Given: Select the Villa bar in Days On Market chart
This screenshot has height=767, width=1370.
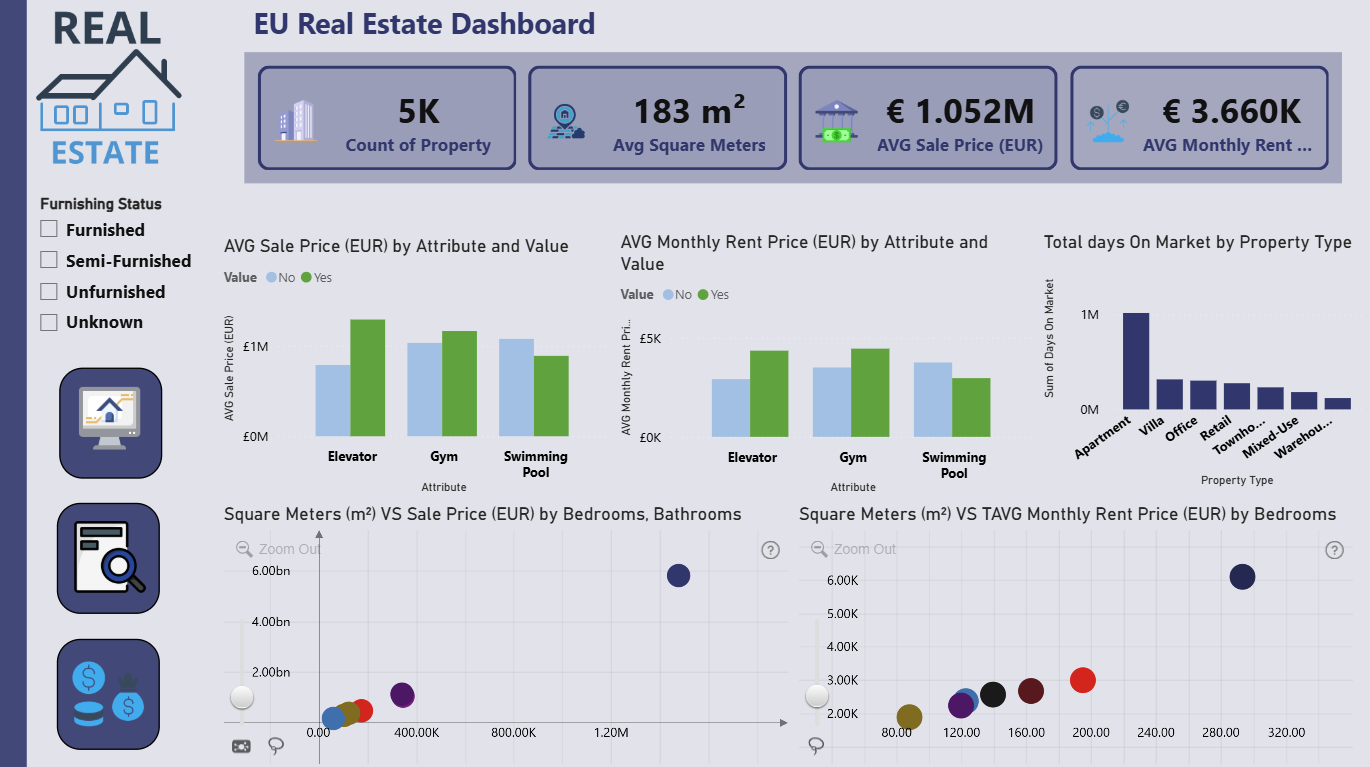Looking at the screenshot, I should (1170, 394).
